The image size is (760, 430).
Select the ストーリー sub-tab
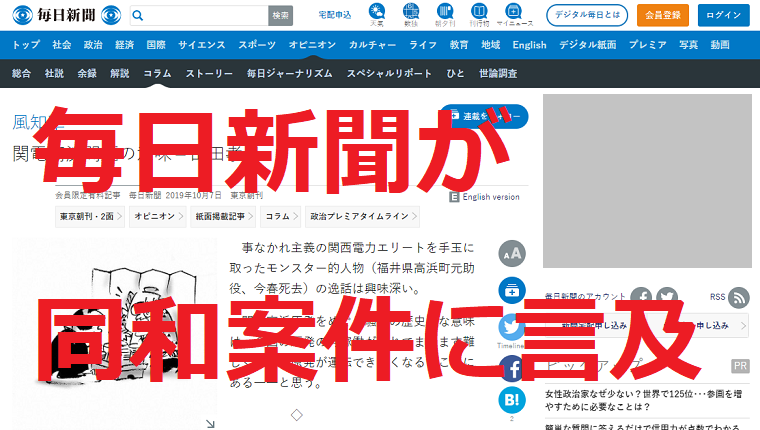tap(209, 74)
